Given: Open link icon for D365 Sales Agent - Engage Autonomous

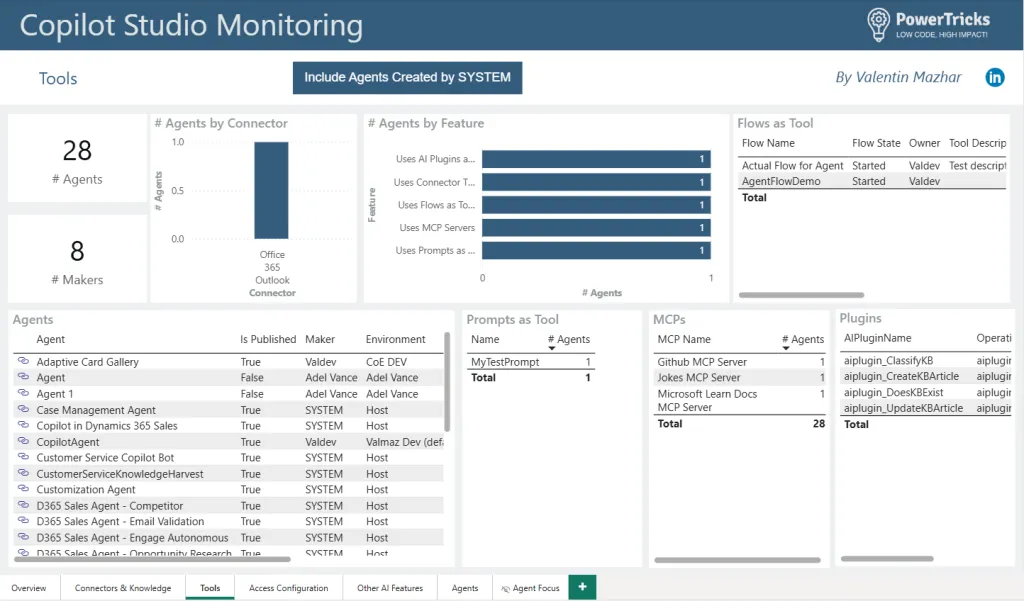Looking at the screenshot, I should click(x=24, y=538).
